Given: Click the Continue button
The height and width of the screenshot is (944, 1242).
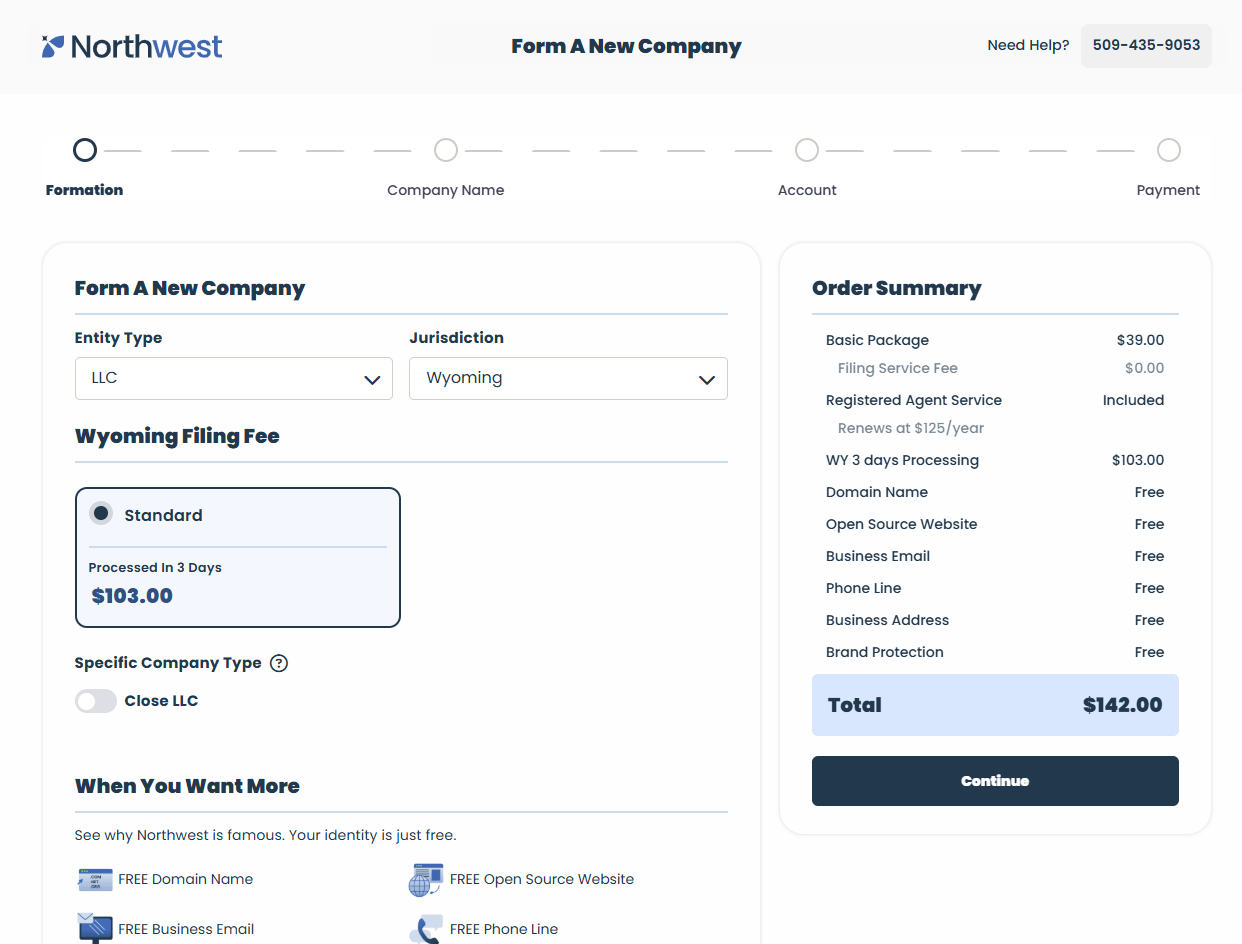Looking at the screenshot, I should point(995,781).
